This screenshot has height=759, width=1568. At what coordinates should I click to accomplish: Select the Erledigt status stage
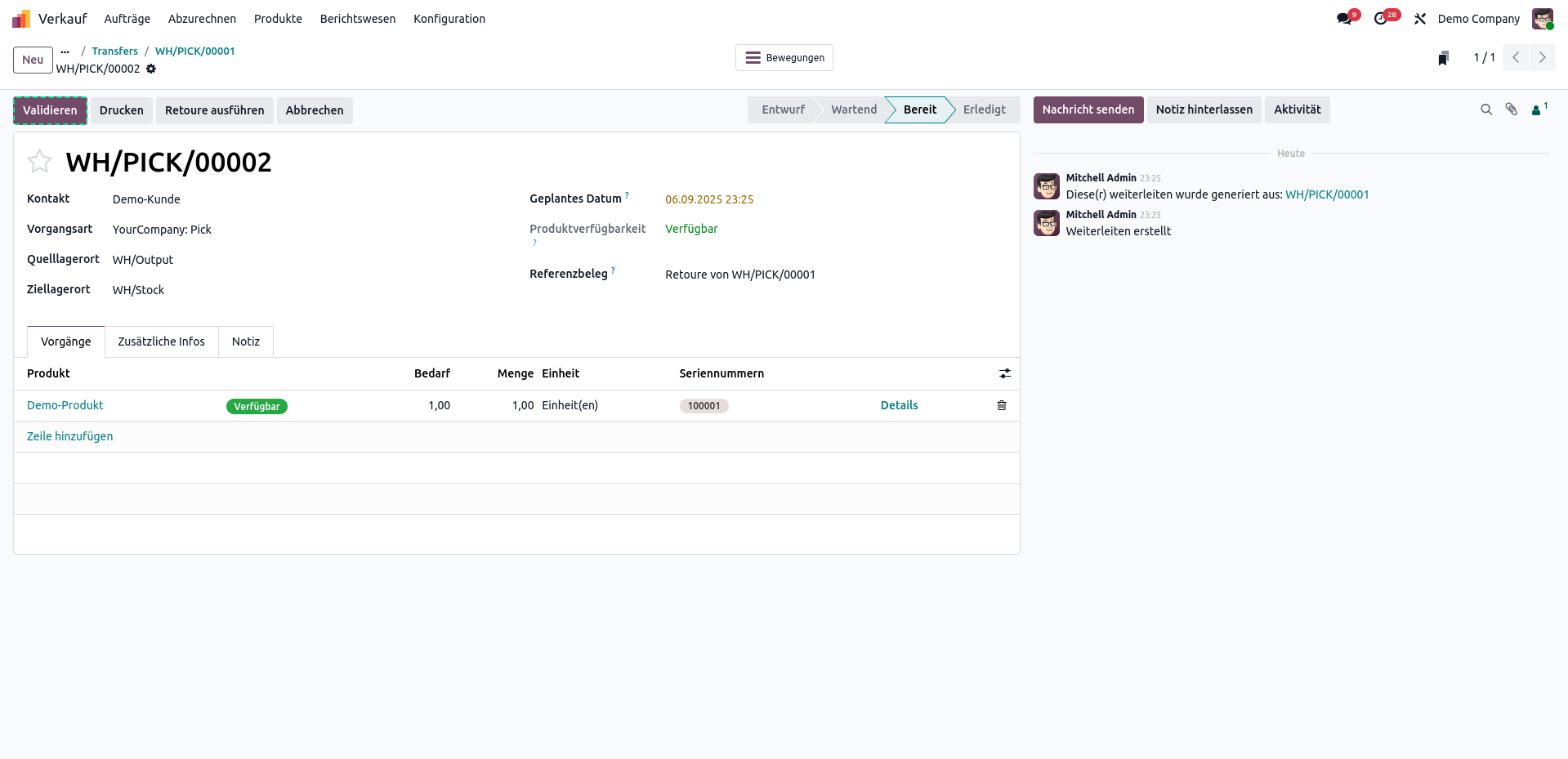[984, 109]
